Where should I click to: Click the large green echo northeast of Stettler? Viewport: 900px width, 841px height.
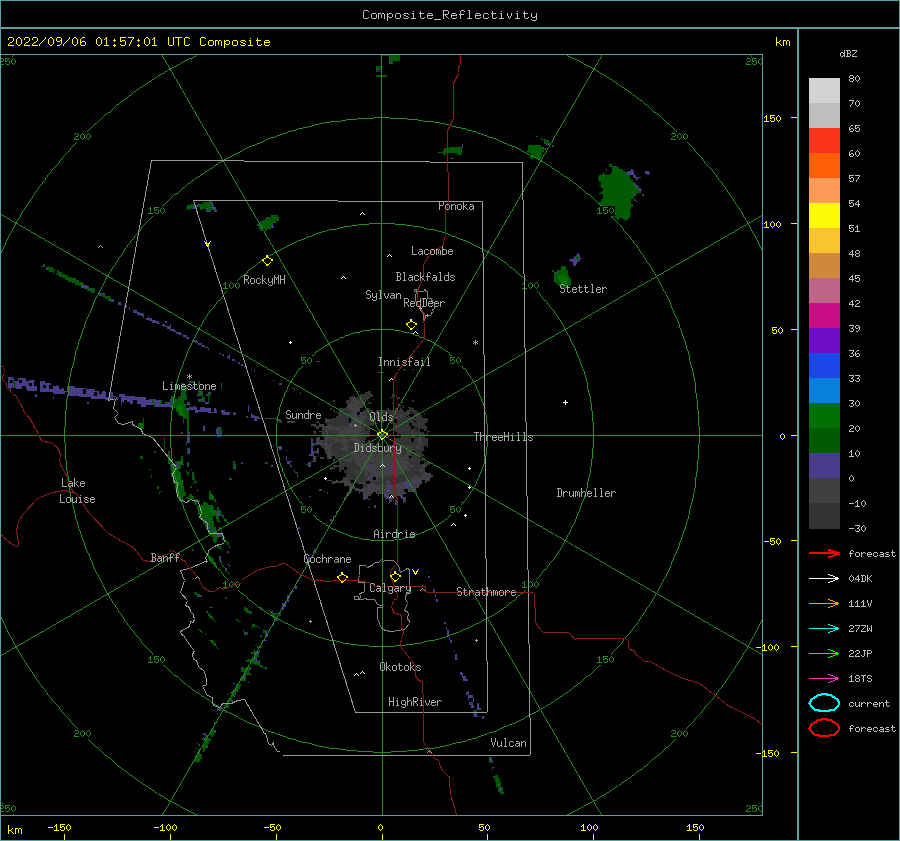(618, 191)
